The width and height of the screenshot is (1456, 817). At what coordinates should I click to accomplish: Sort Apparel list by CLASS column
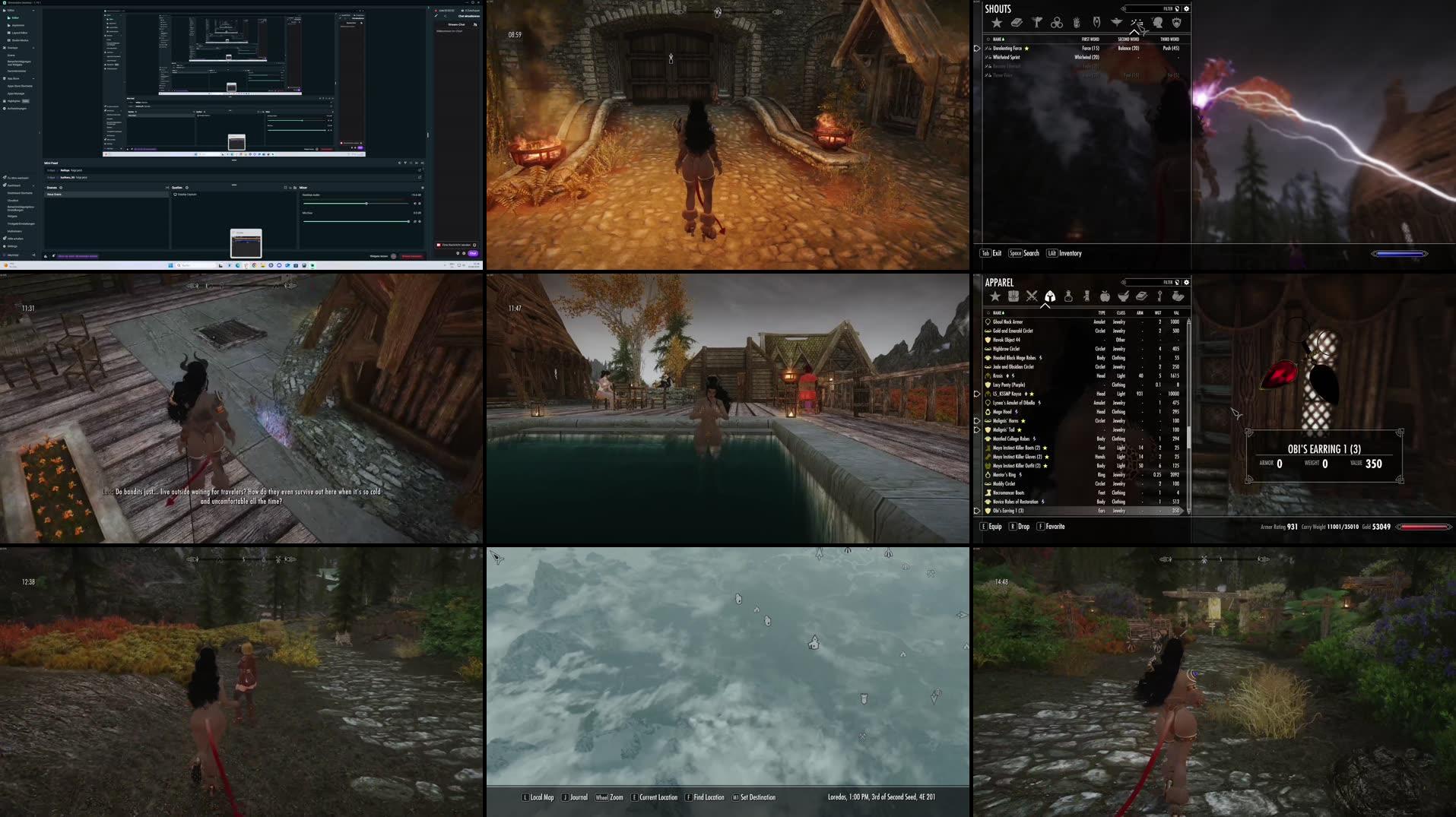click(x=1121, y=312)
